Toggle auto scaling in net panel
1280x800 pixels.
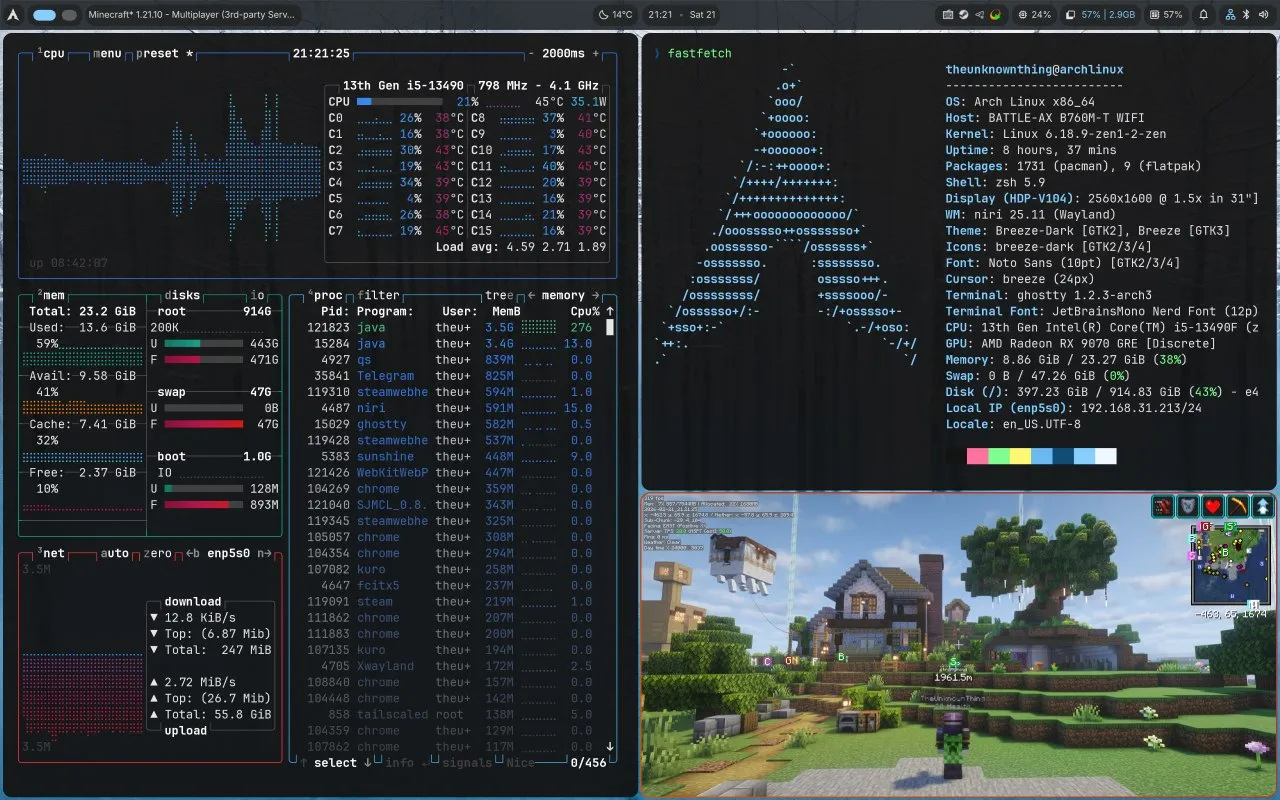coord(115,553)
